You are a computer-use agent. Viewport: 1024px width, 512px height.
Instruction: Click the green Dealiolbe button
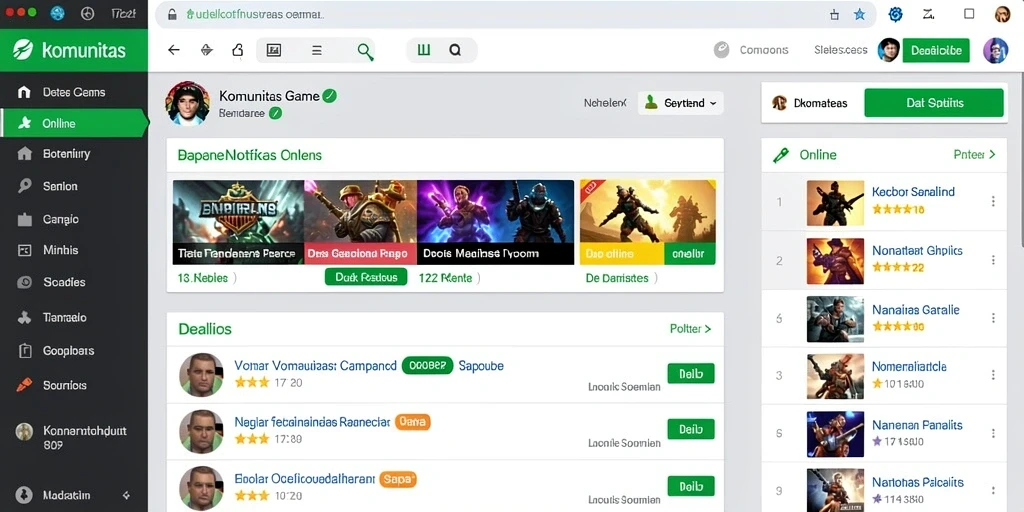coord(936,50)
